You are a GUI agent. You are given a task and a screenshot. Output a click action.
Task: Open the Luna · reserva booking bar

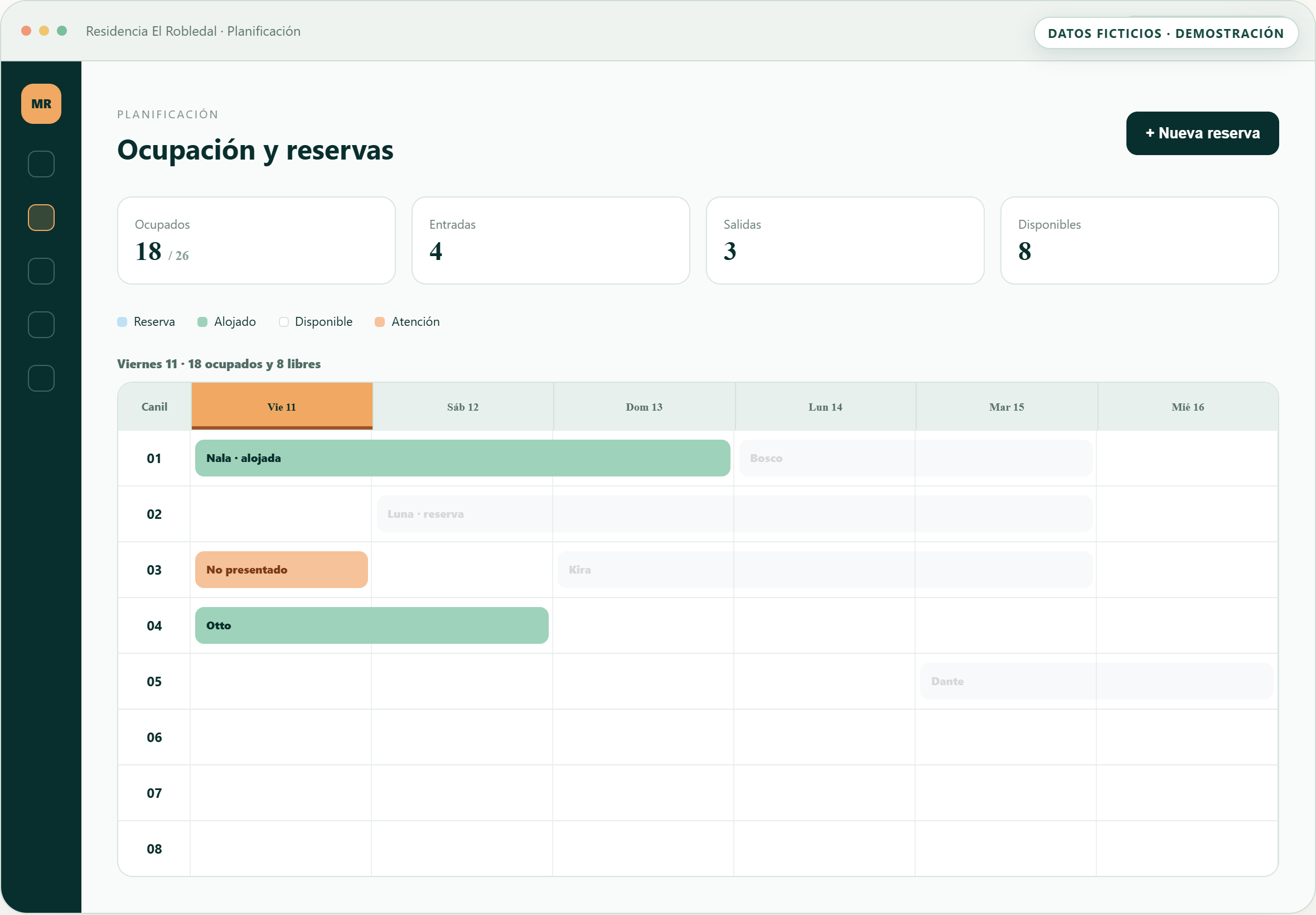(x=735, y=514)
